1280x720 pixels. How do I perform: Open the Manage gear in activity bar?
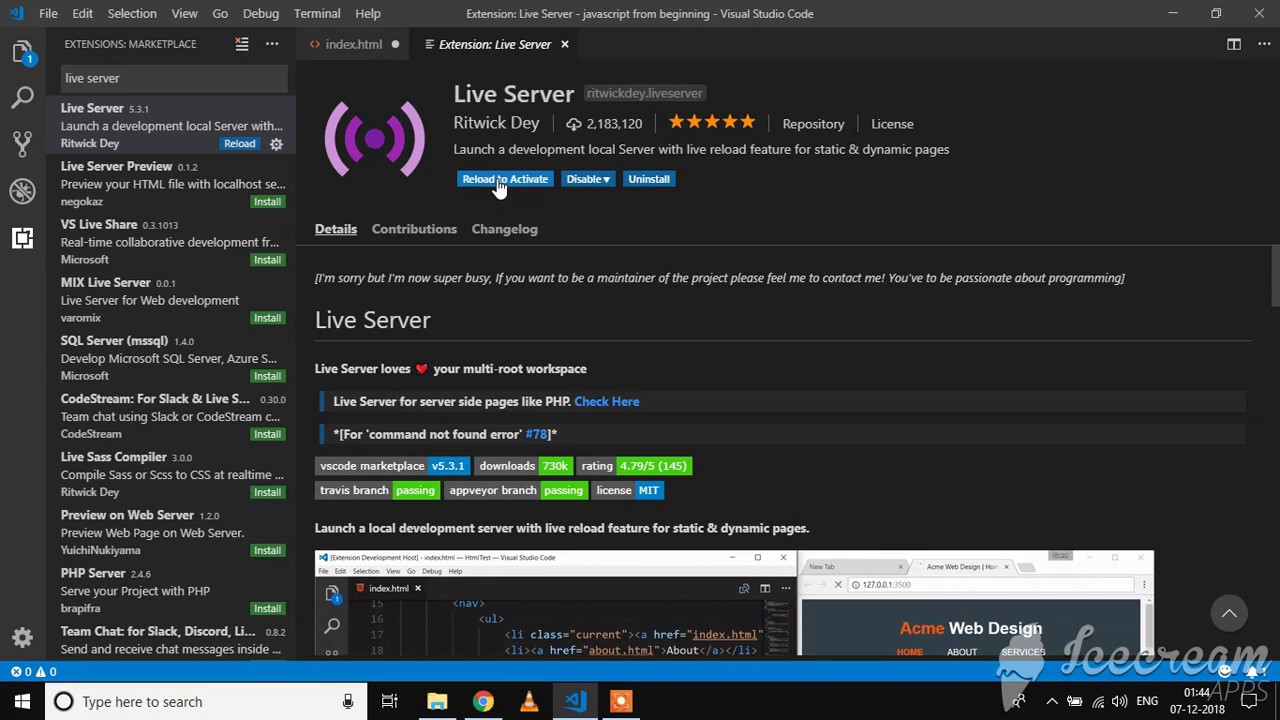22,637
